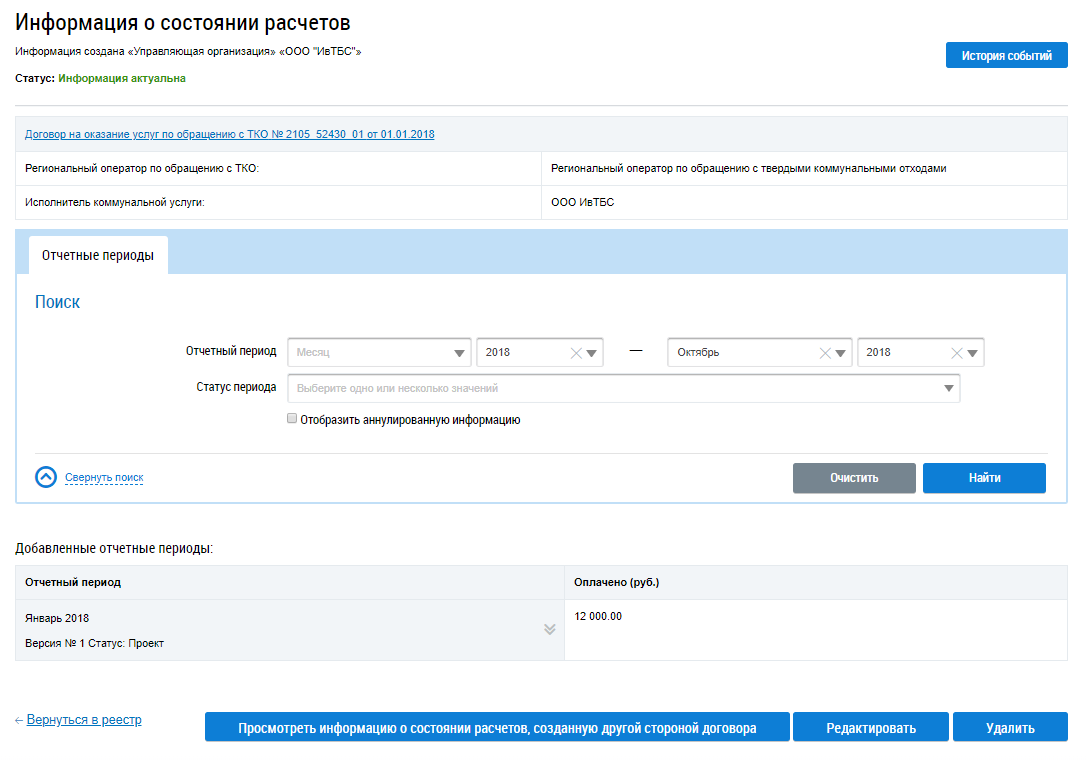Clear the start year 2018 value
Screen dimensions: 1087x760
(x=576, y=353)
